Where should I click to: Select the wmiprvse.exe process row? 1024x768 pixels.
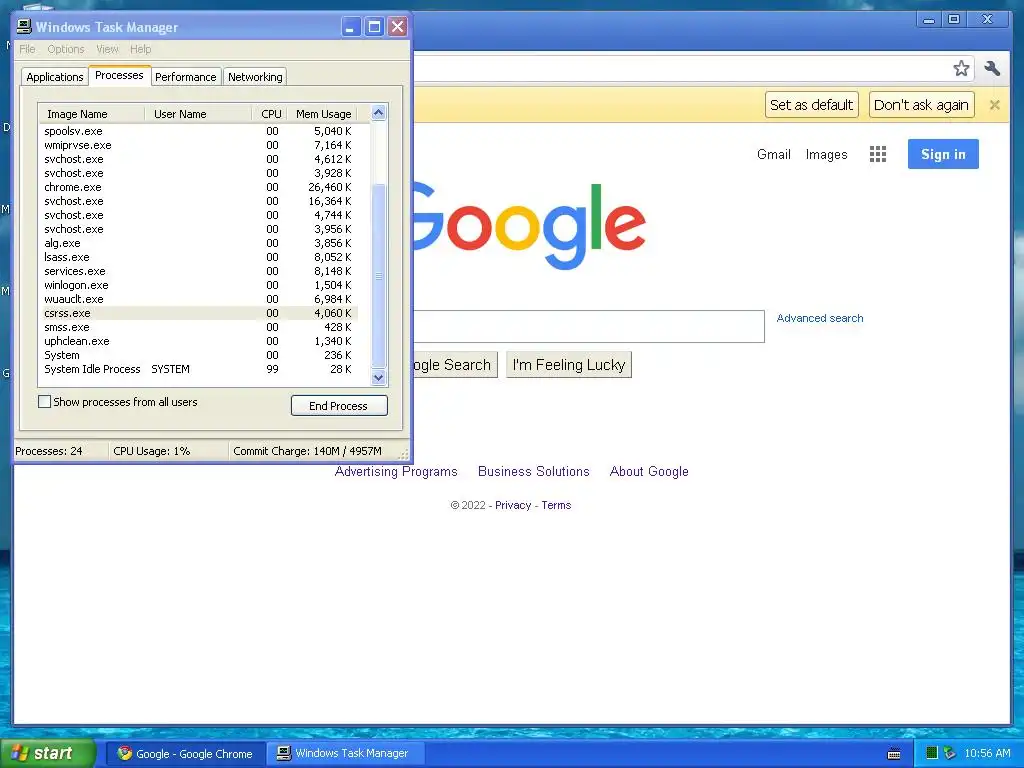(x=198, y=145)
